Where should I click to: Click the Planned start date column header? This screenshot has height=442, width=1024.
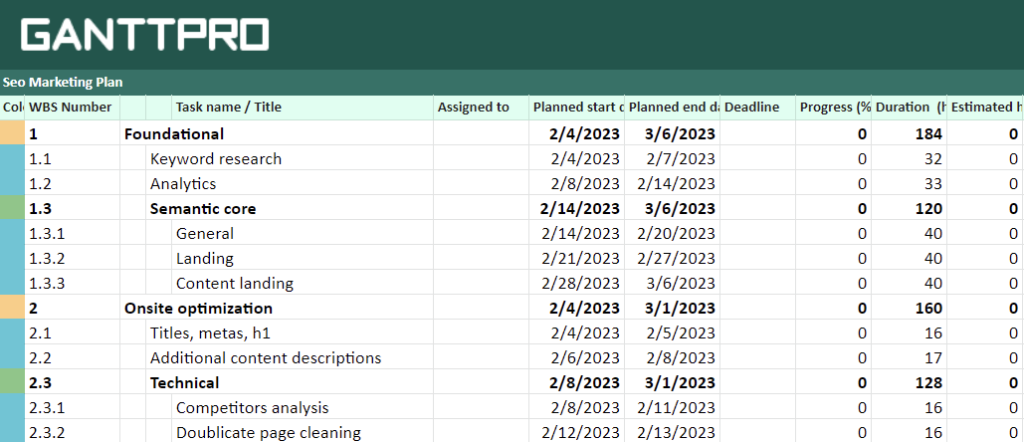click(x=577, y=108)
